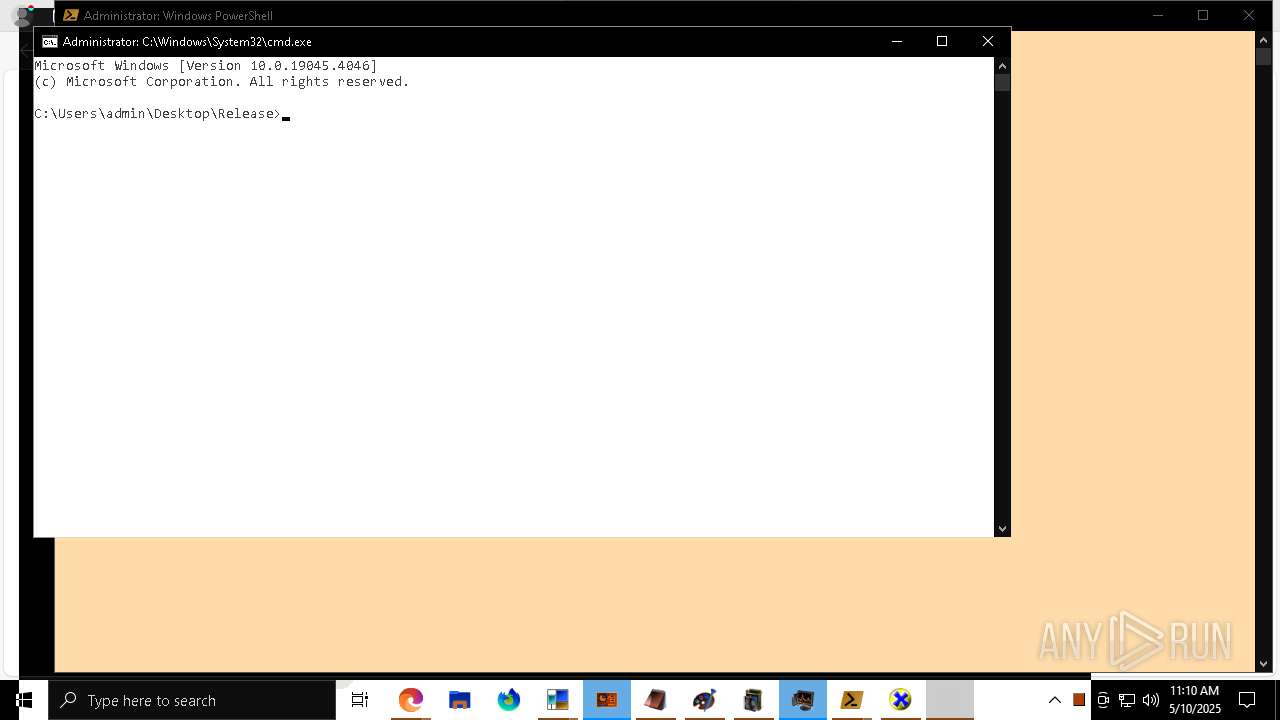Switch to the highlighted monitor-icon taskbar app
The height and width of the screenshot is (720, 1280).
803,700
